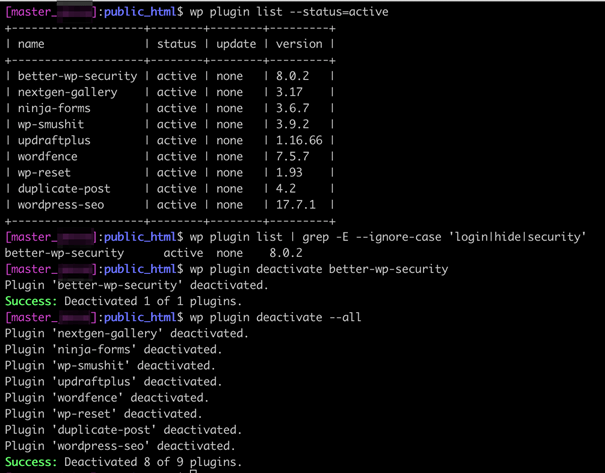This screenshot has height=473, width=605.
Task: Click 'public_html' in the prompt before grep command
Action: click(140, 237)
